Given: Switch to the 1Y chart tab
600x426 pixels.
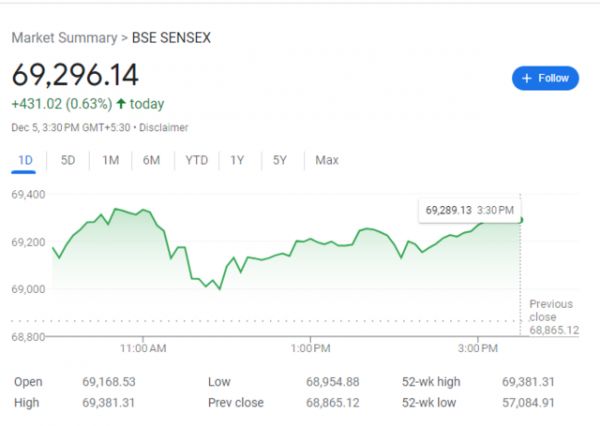Looking at the screenshot, I should (237, 160).
